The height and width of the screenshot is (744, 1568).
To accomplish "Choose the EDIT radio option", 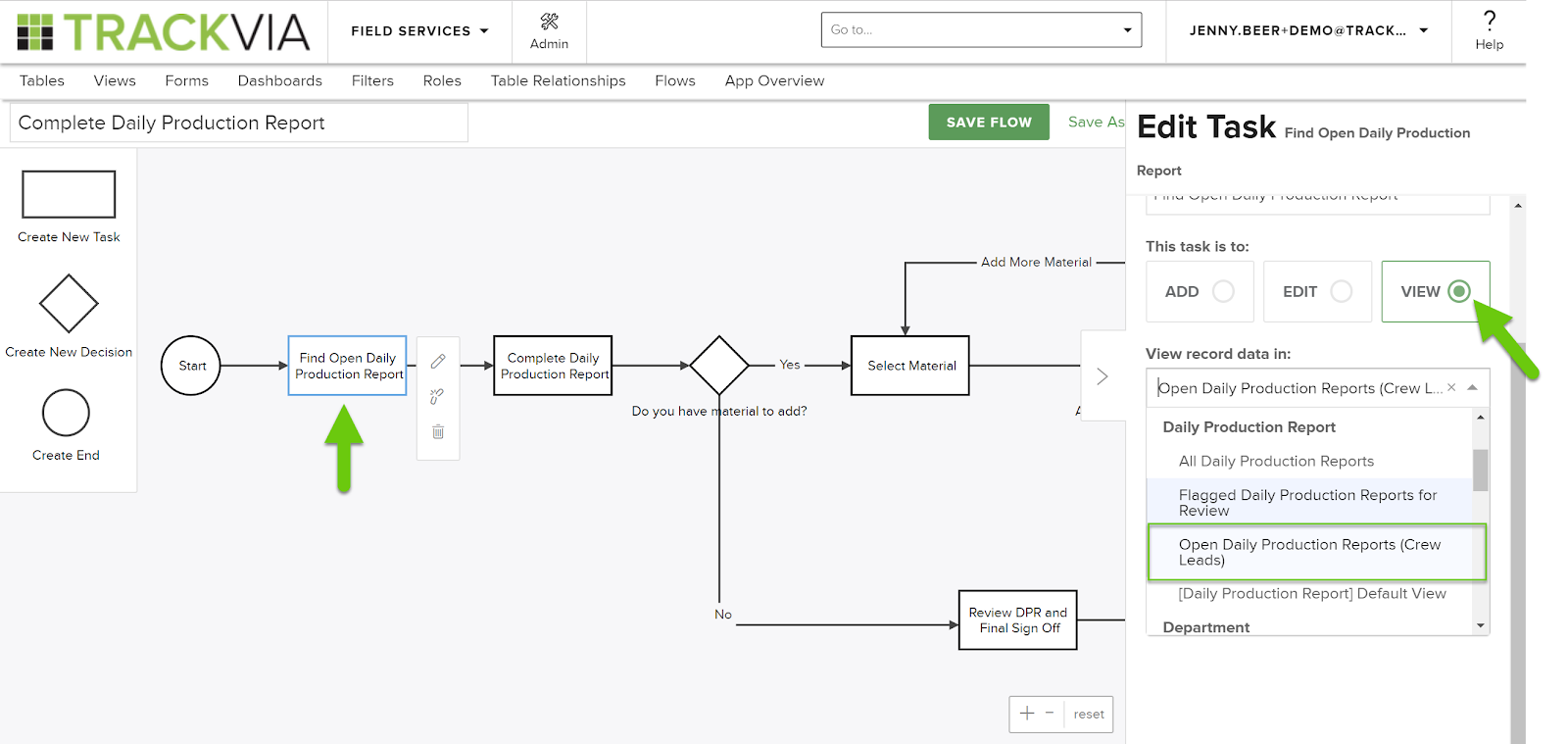I will tap(1317, 291).
